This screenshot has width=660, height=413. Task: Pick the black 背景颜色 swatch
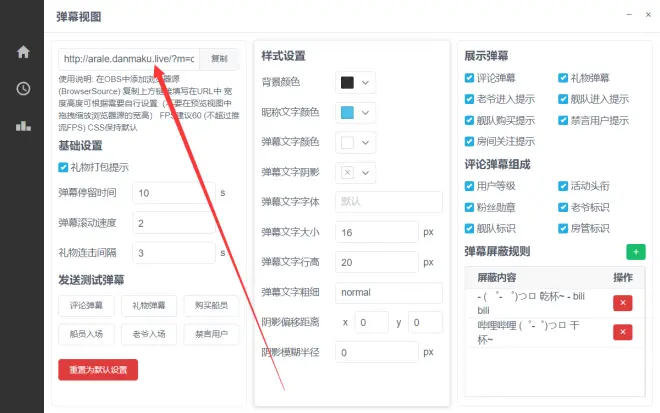tap(347, 83)
